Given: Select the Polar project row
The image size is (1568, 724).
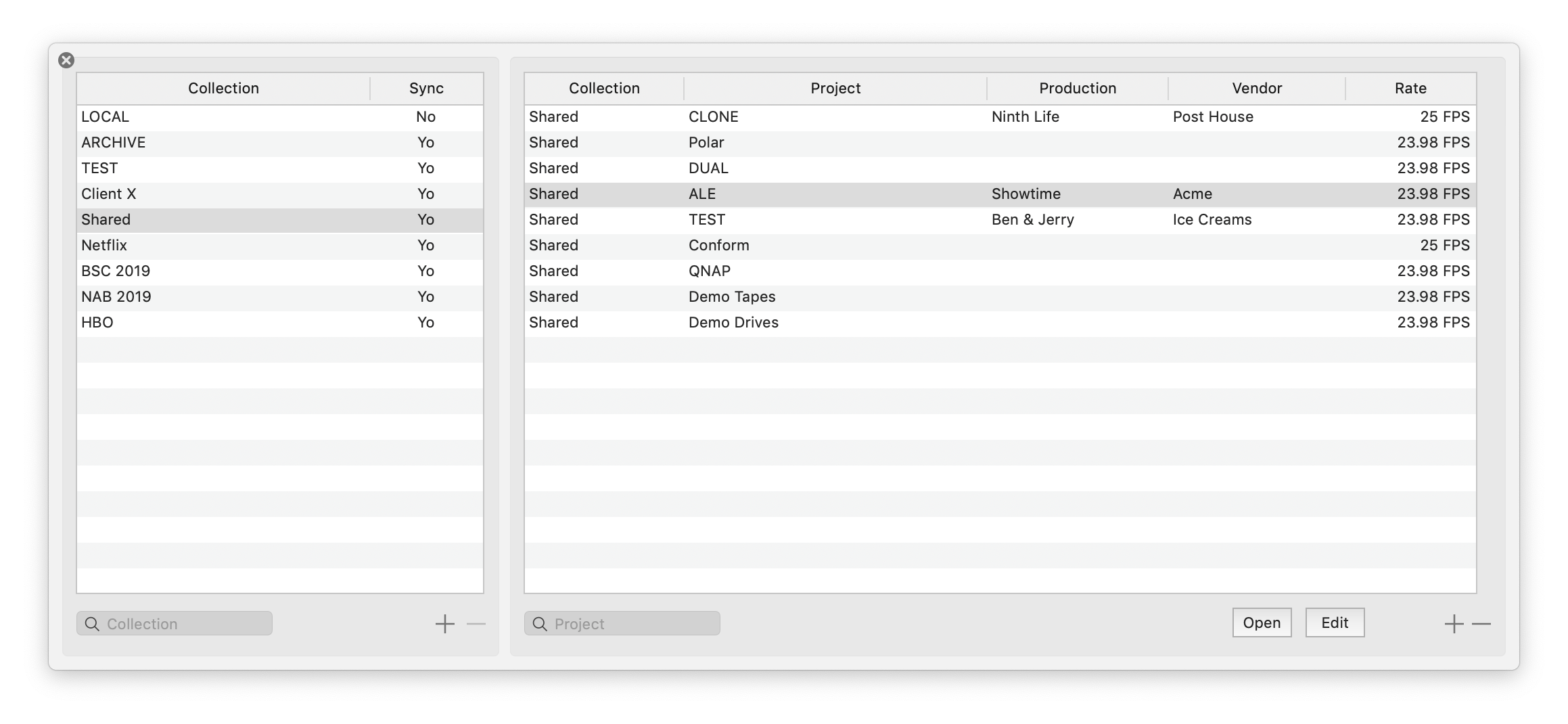Looking at the screenshot, I should coord(1000,143).
